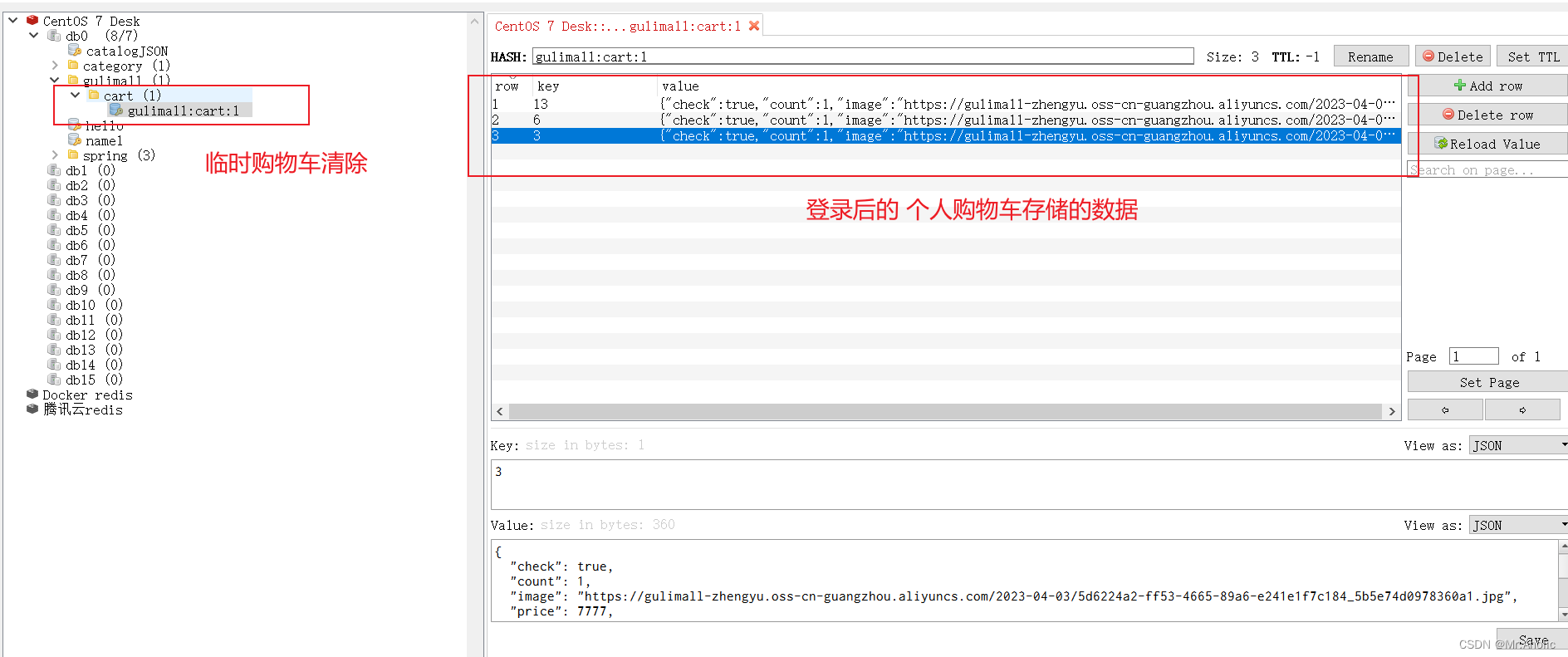Click the db4 database icon
The image size is (1568, 657).
tap(54, 215)
